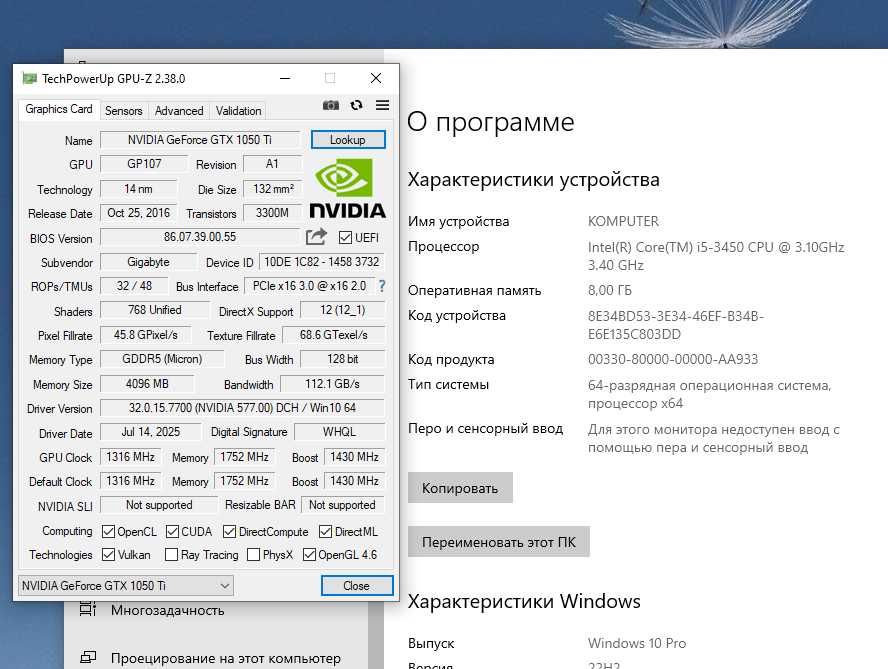Toggle the Vulkan checkbox
Image resolution: width=888 pixels, height=669 pixels.
[x=108, y=555]
